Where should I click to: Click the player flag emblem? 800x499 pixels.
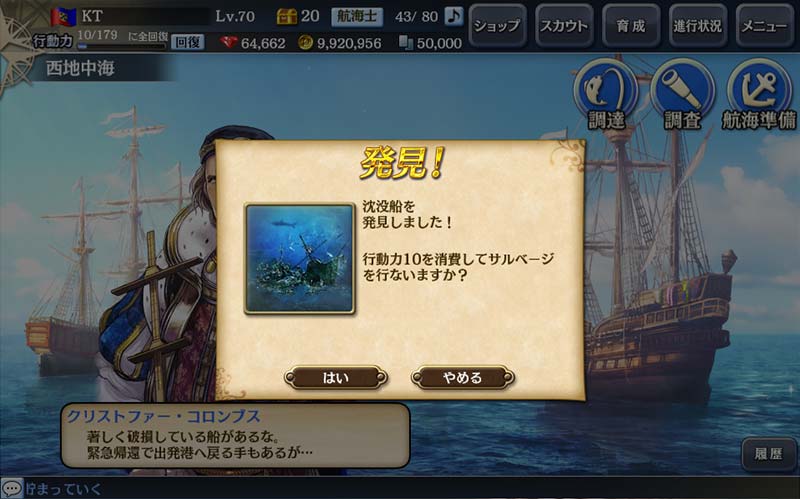tap(63, 17)
